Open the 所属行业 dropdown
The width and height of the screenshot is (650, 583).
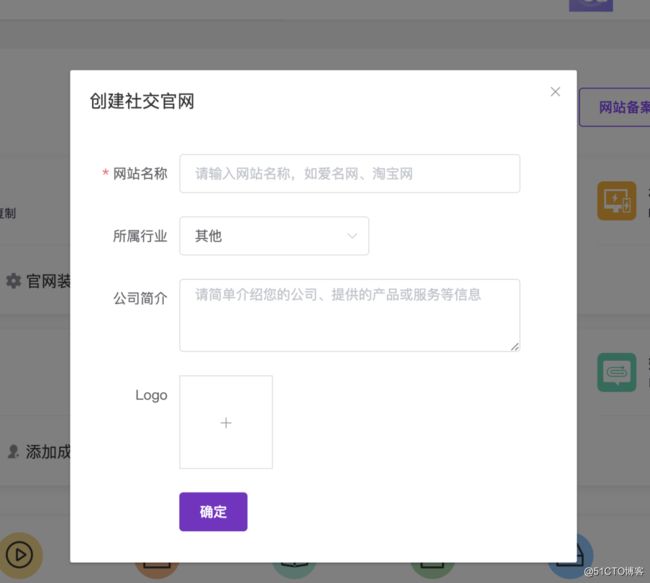(273, 236)
